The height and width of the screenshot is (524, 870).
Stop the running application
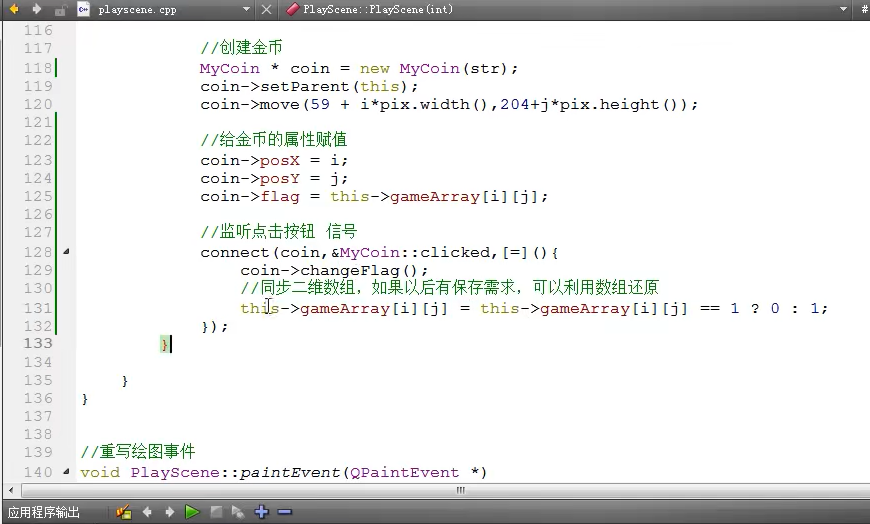pos(216,512)
